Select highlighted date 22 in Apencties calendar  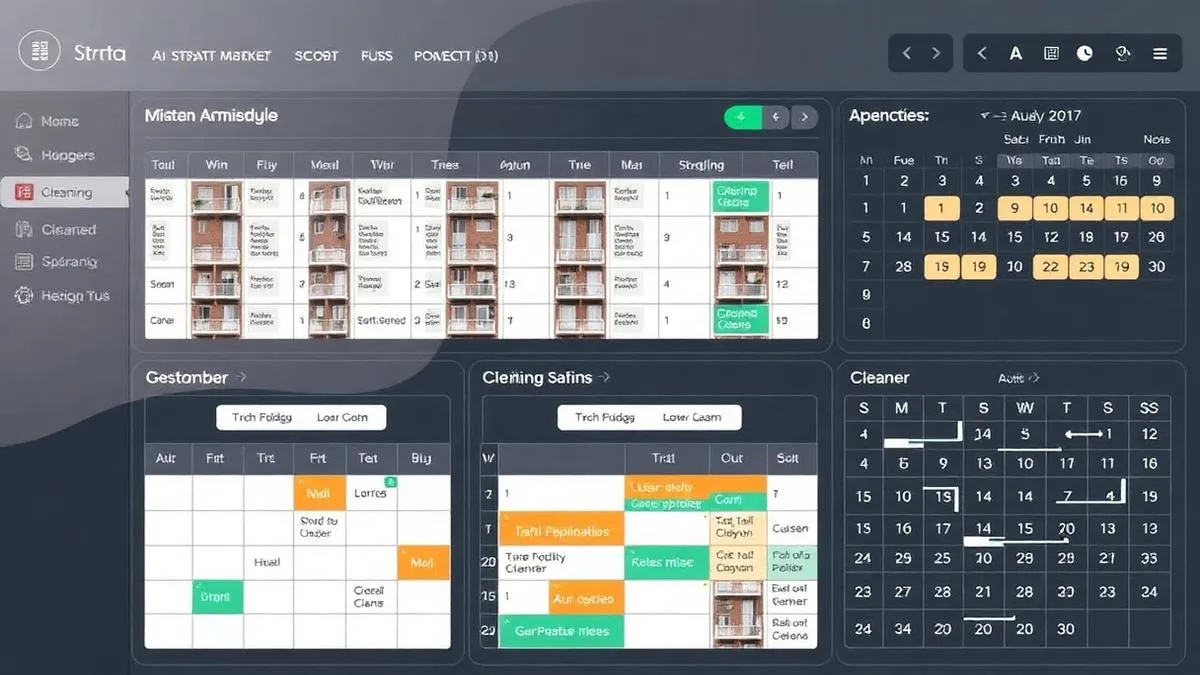[x=1050, y=266]
